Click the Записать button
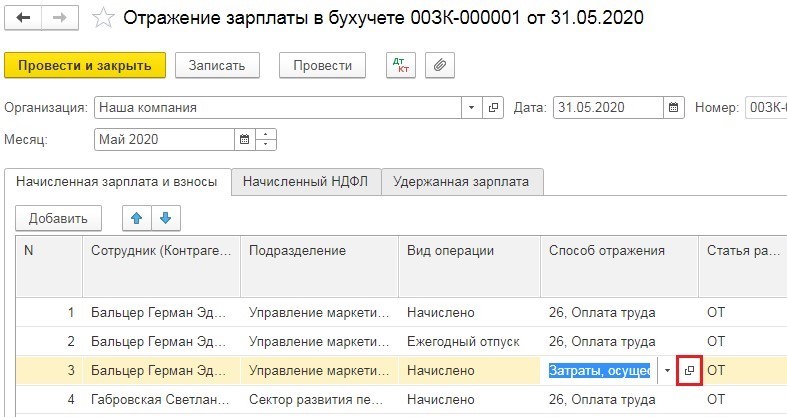 click(217, 65)
